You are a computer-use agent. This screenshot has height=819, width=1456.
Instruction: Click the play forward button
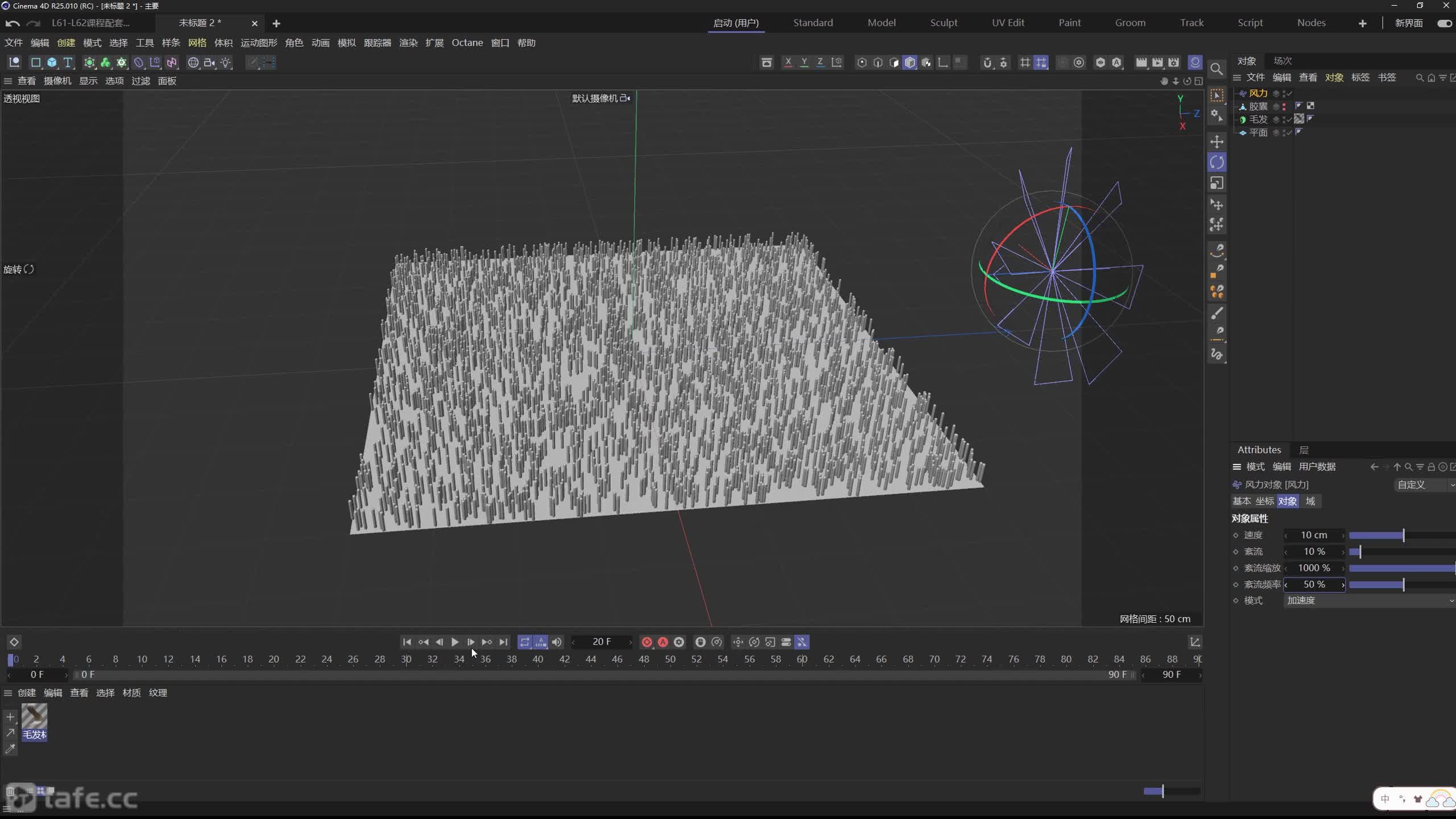point(455,642)
